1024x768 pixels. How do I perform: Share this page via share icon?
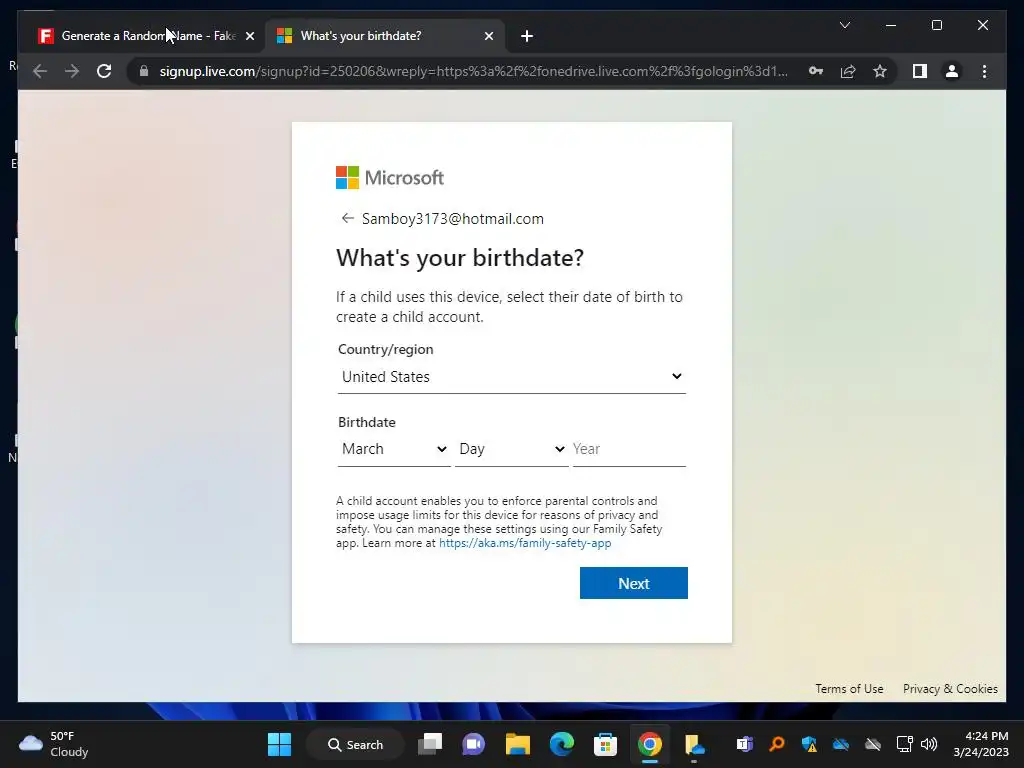pyautogui.click(x=848, y=71)
